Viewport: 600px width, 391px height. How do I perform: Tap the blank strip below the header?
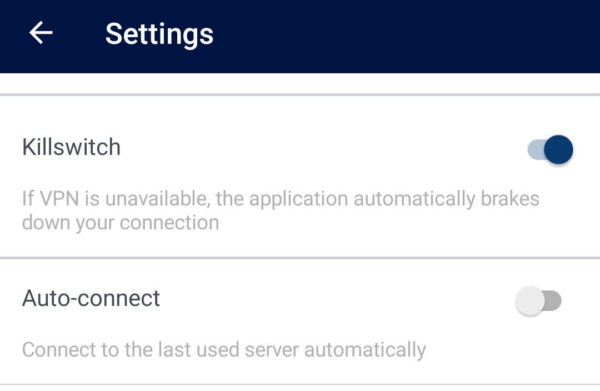click(x=300, y=83)
